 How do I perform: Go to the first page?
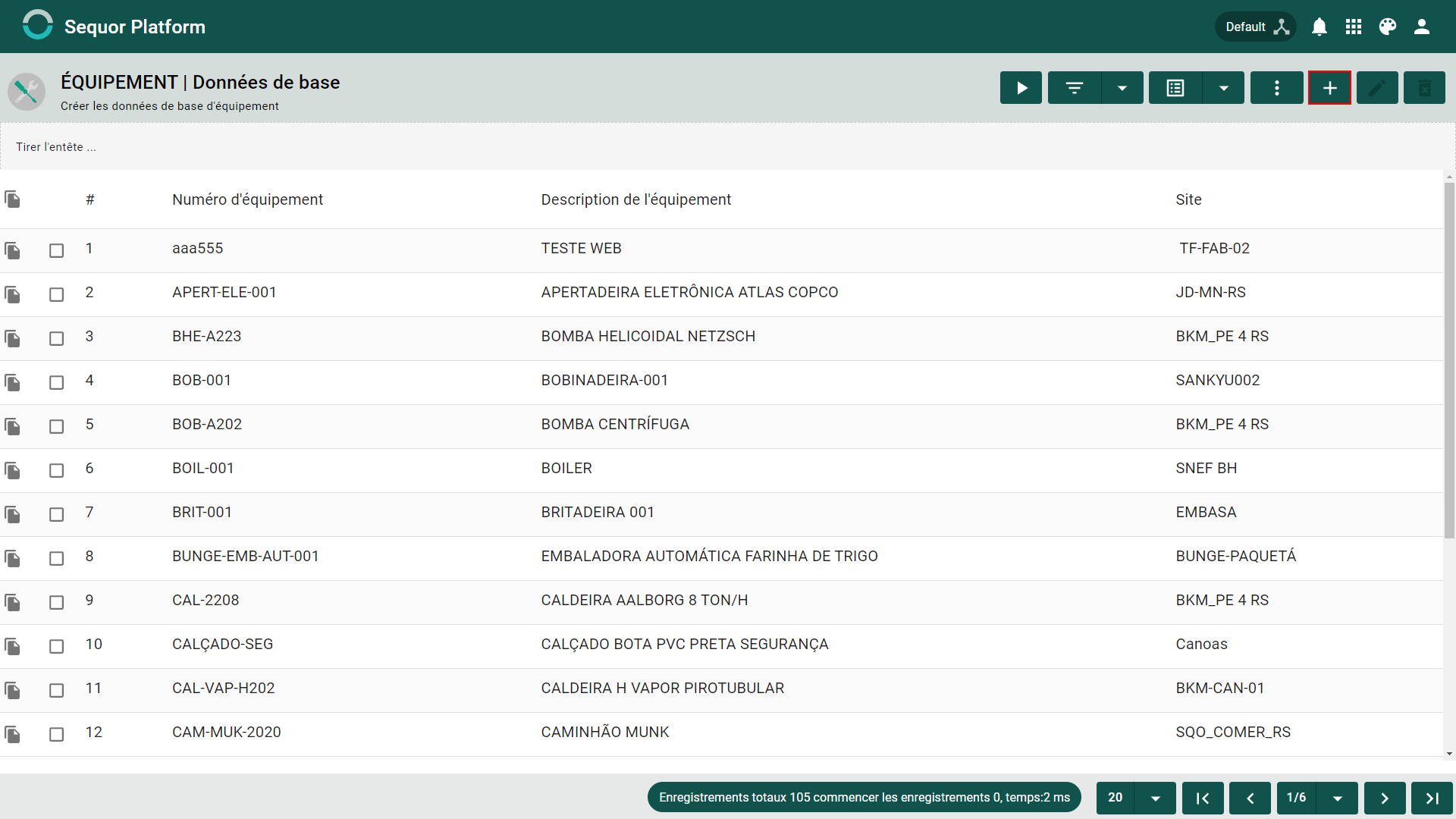1203,798
